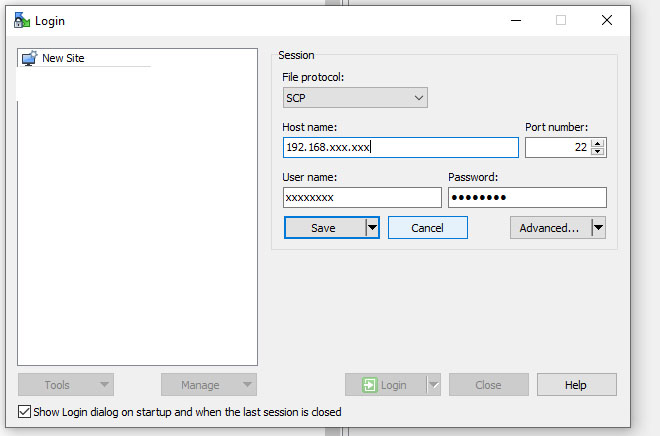The image size is (660, 436).
Task: Click the Cancel button
Action: [x=428, y=228]
